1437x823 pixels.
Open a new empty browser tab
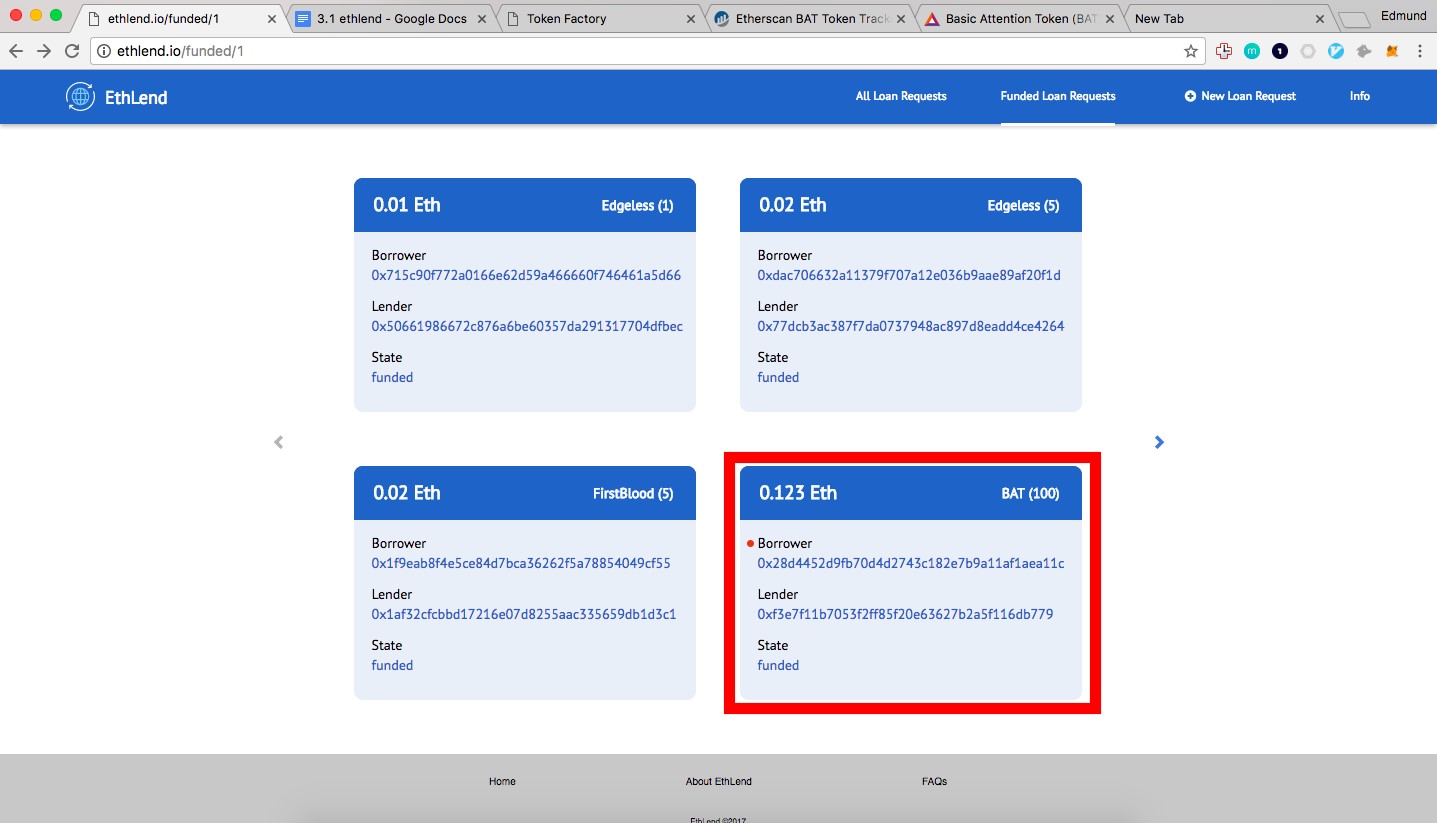pos(1353,19)
